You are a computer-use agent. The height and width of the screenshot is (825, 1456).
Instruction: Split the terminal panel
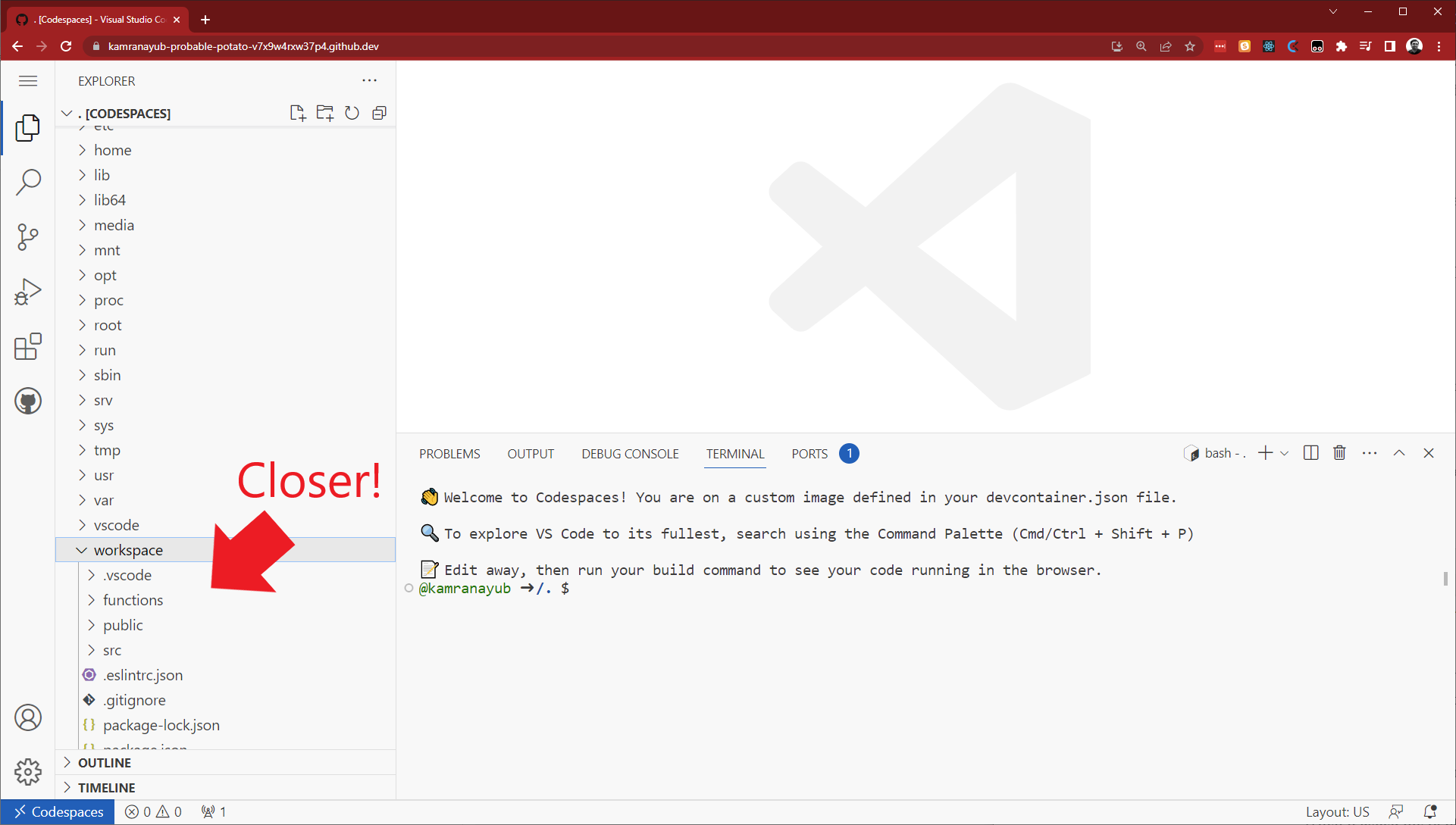[1310, 453]
